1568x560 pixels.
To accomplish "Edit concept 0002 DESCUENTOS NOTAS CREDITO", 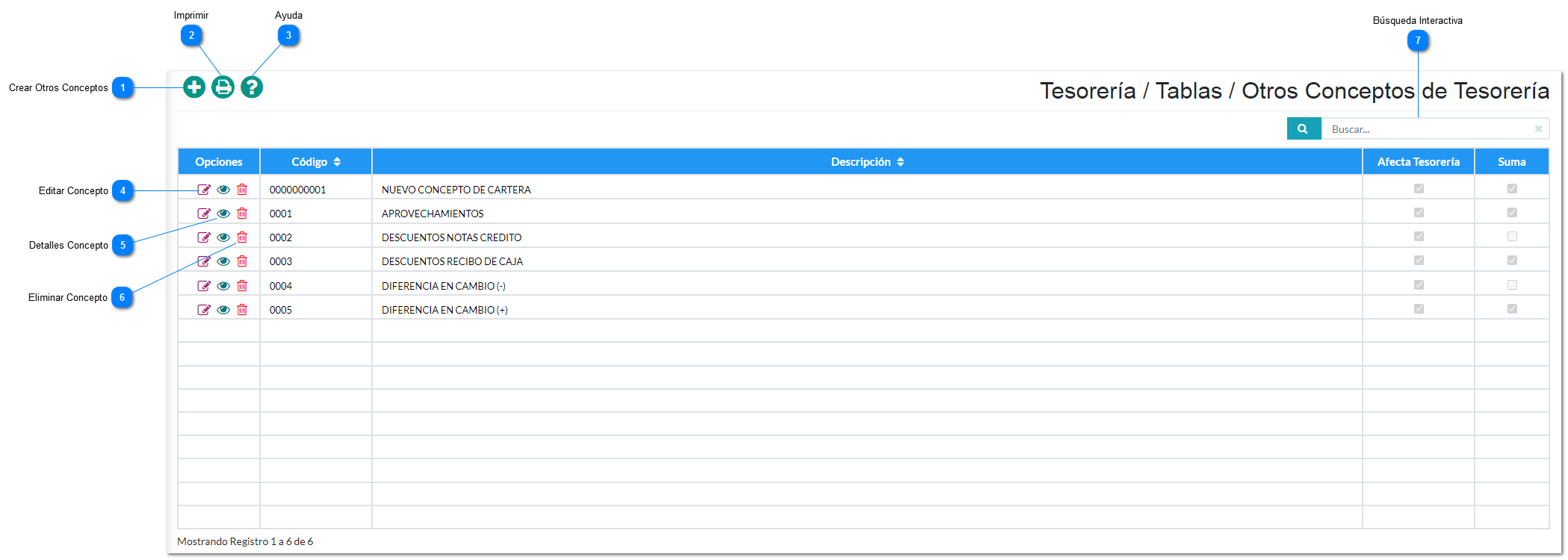I will [x=204, y=237].
